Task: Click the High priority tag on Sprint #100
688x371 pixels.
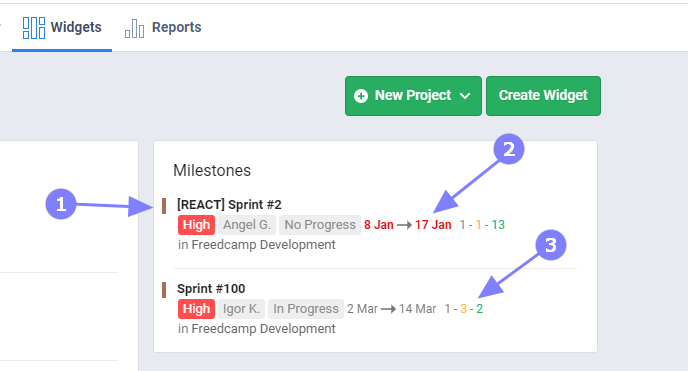Action: pos(197,309)
